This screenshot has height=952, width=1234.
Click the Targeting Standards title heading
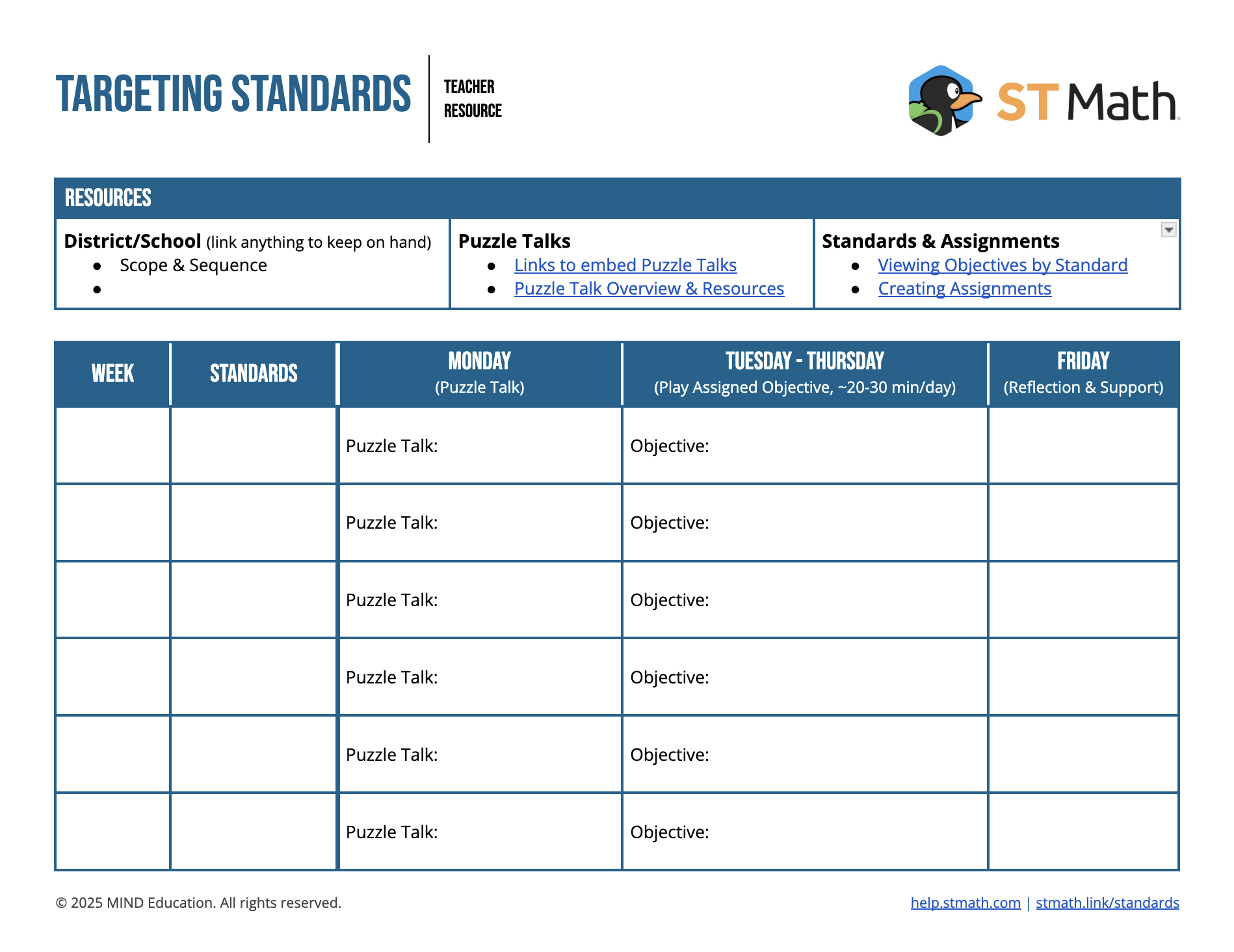(233, 94)
